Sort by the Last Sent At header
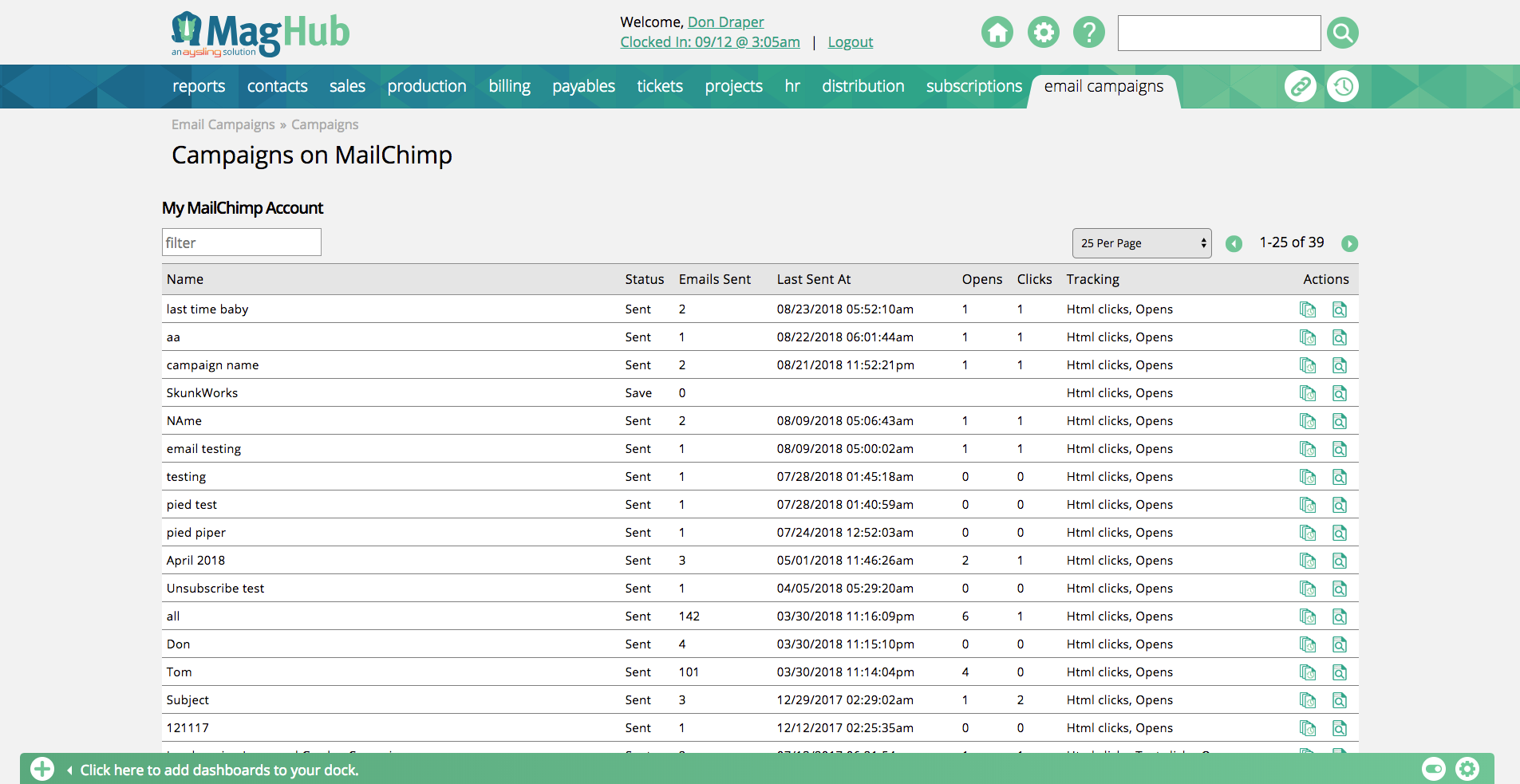The width and height of the screenshot is (1520, 784). 813,279
